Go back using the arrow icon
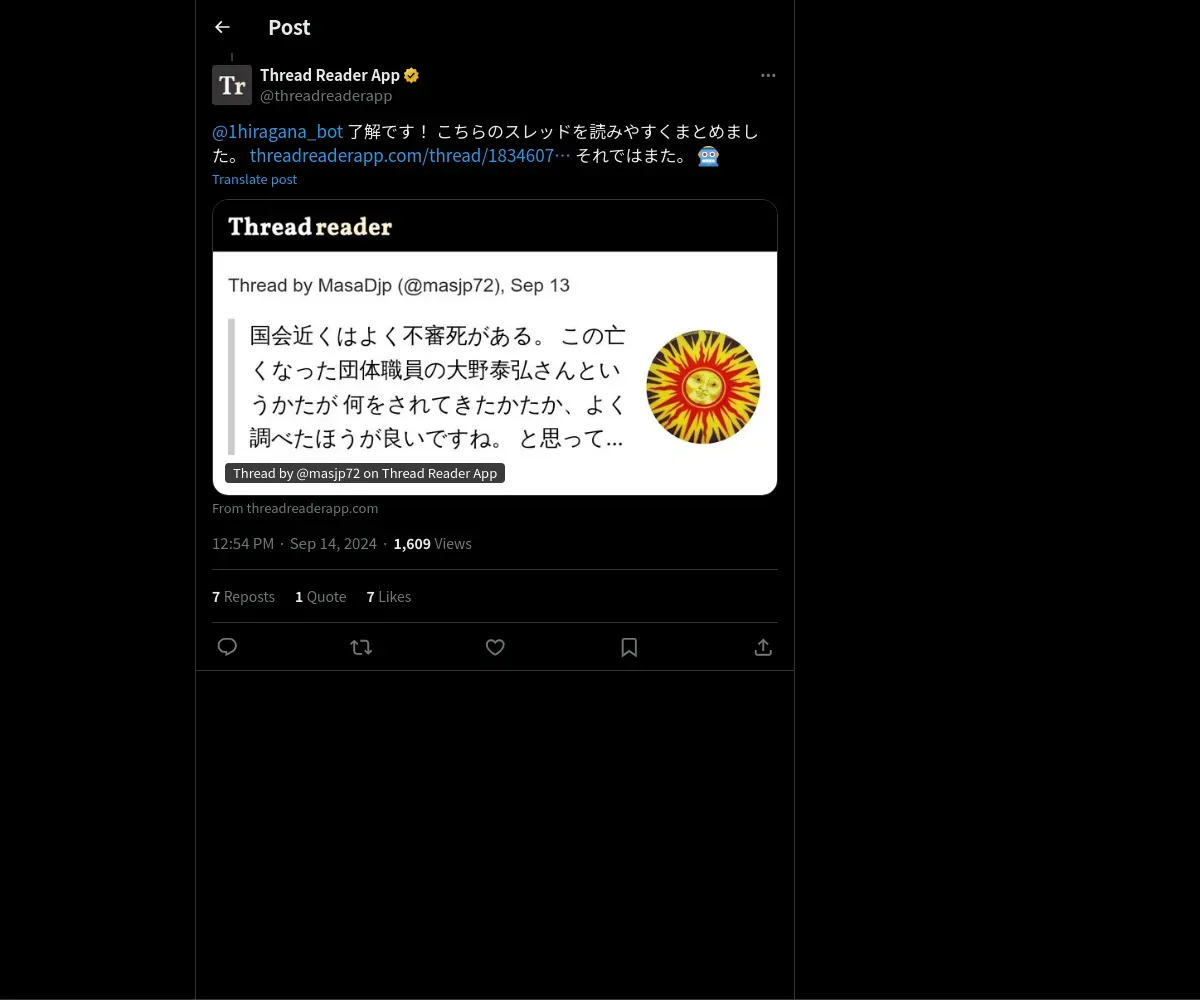 point(222,27)
